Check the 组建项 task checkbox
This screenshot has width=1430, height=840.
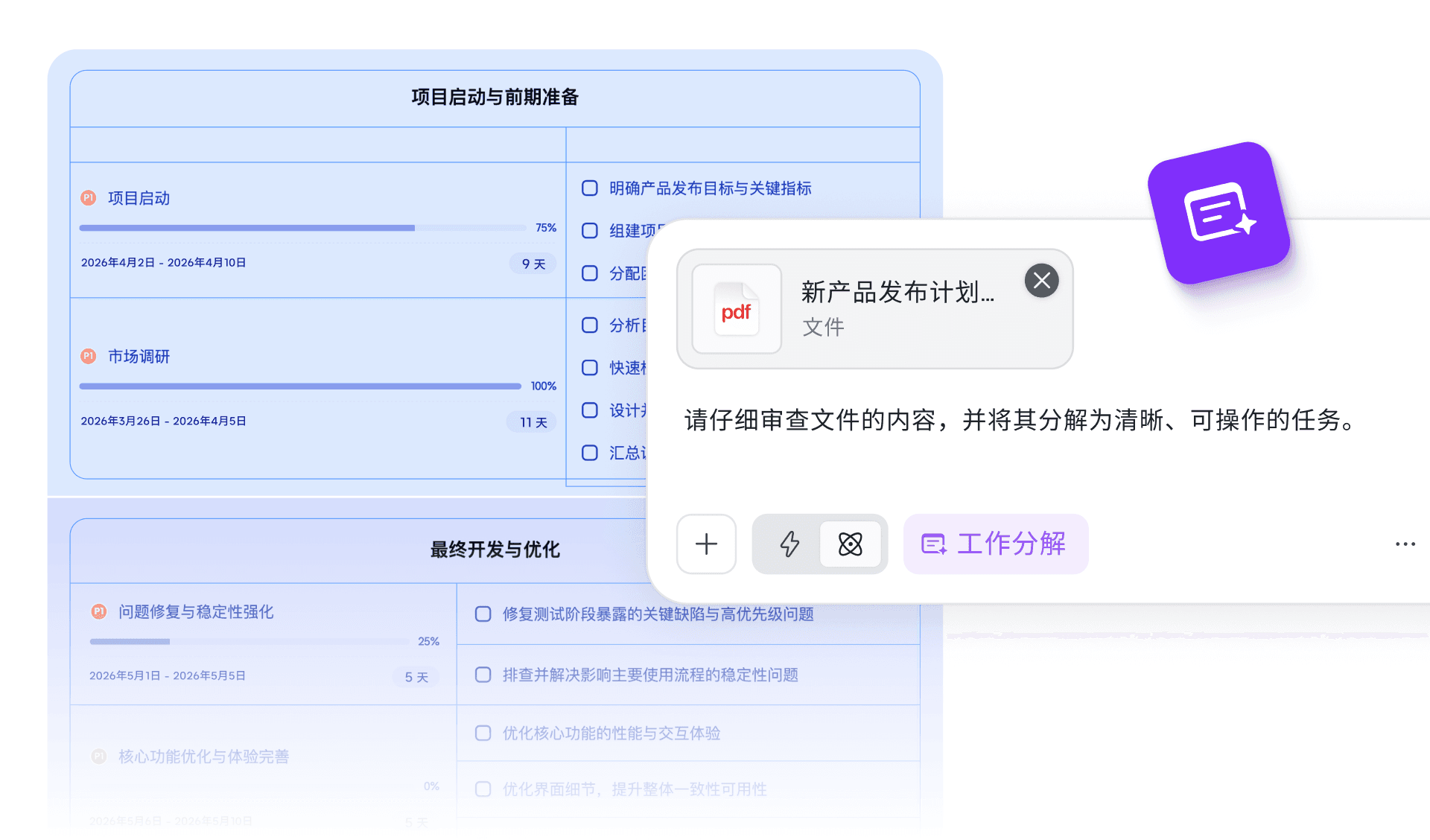(x=589, y=231)
